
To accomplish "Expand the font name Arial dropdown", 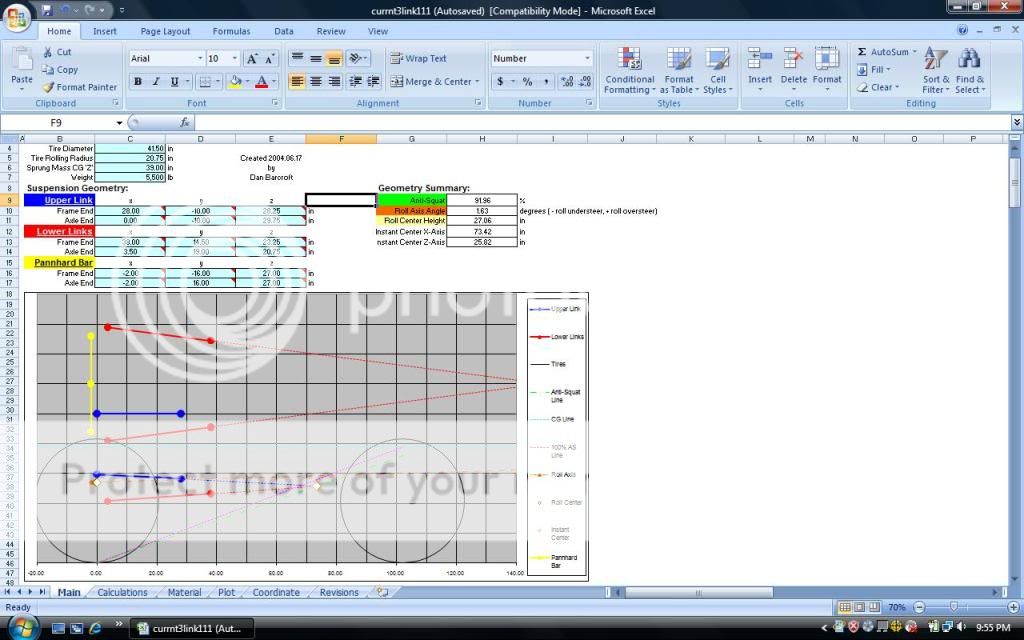I will pyautogui.click(x=197, y=59).
